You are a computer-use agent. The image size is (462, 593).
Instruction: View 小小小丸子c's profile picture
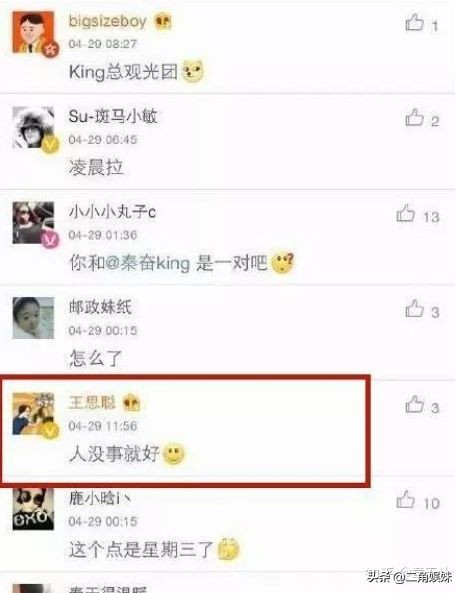pyautogui.click(x=33, y=223)
